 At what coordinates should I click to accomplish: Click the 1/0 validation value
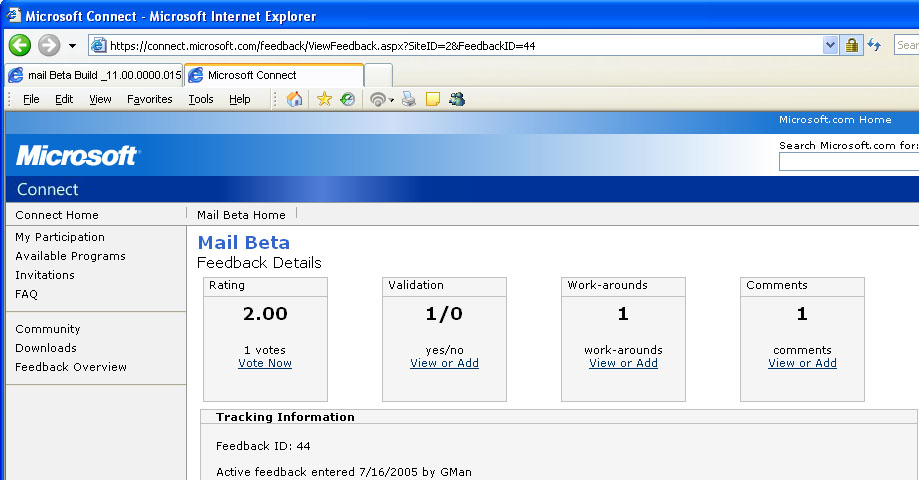444,314
